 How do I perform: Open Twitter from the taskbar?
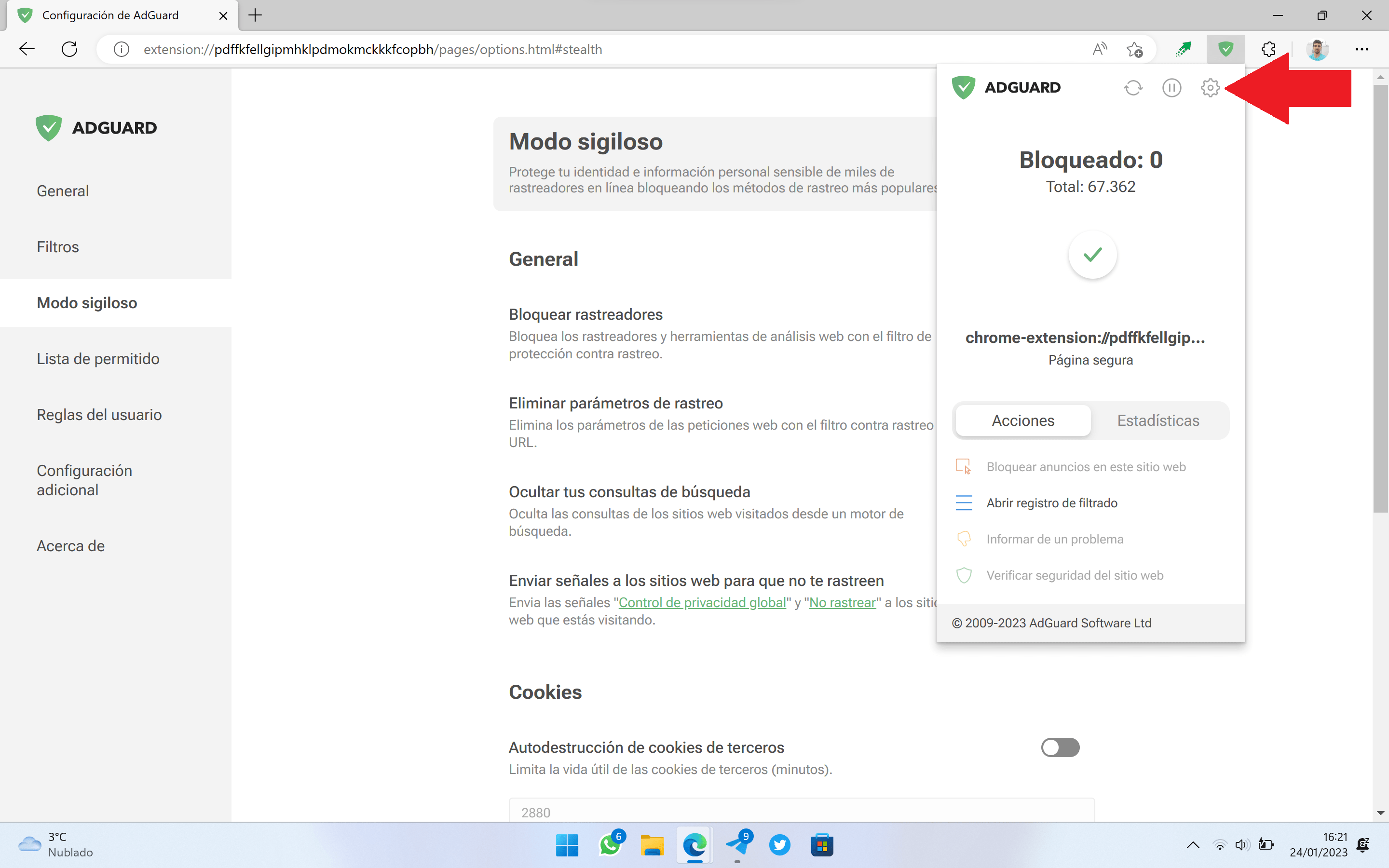coord(779,845)
